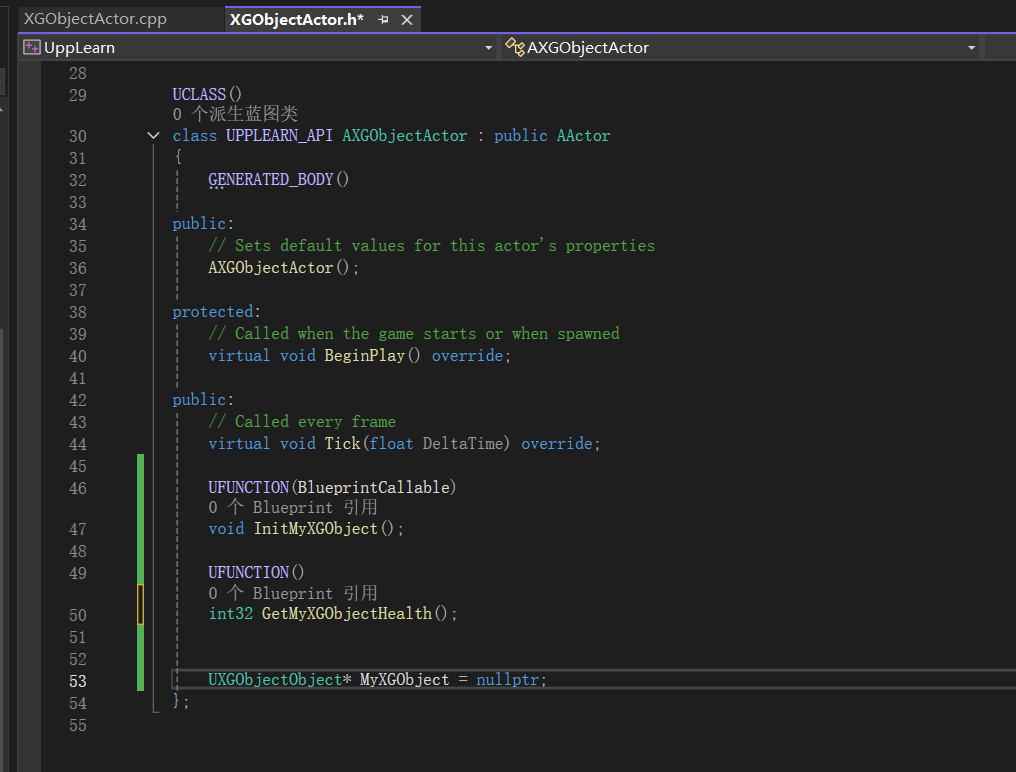Open Blueprint references above GetMyXGObjectHealth
This screenshot has width=1016, height=772.
pyautogui.click(x=293, y=593)
